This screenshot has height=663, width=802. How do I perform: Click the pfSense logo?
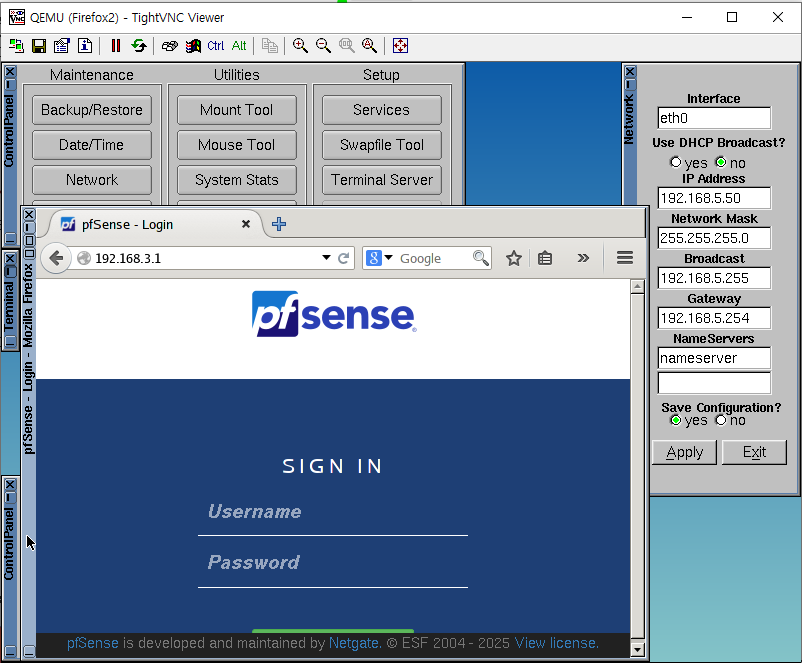click(x=334, y=314)
